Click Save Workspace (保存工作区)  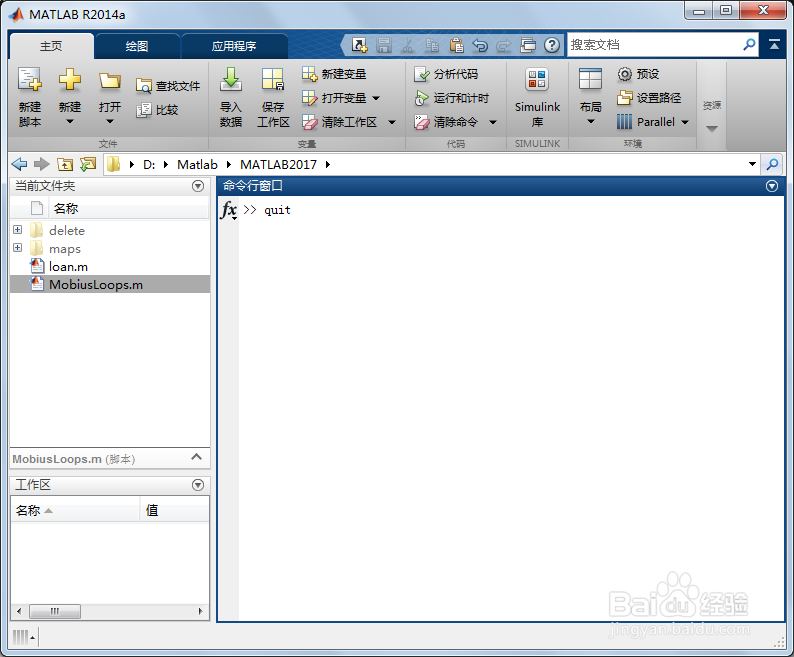pyautogui.click(x=273, y=97)
